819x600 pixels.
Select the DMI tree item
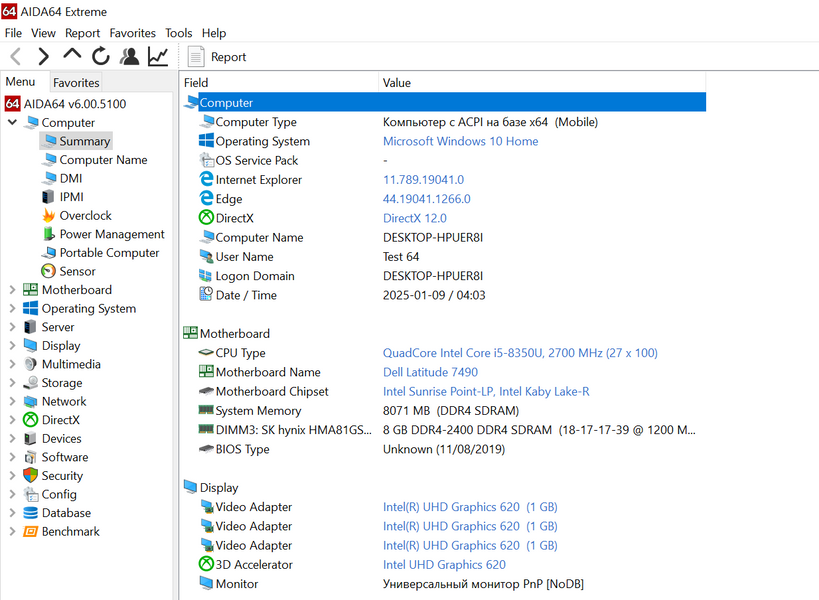71,178
